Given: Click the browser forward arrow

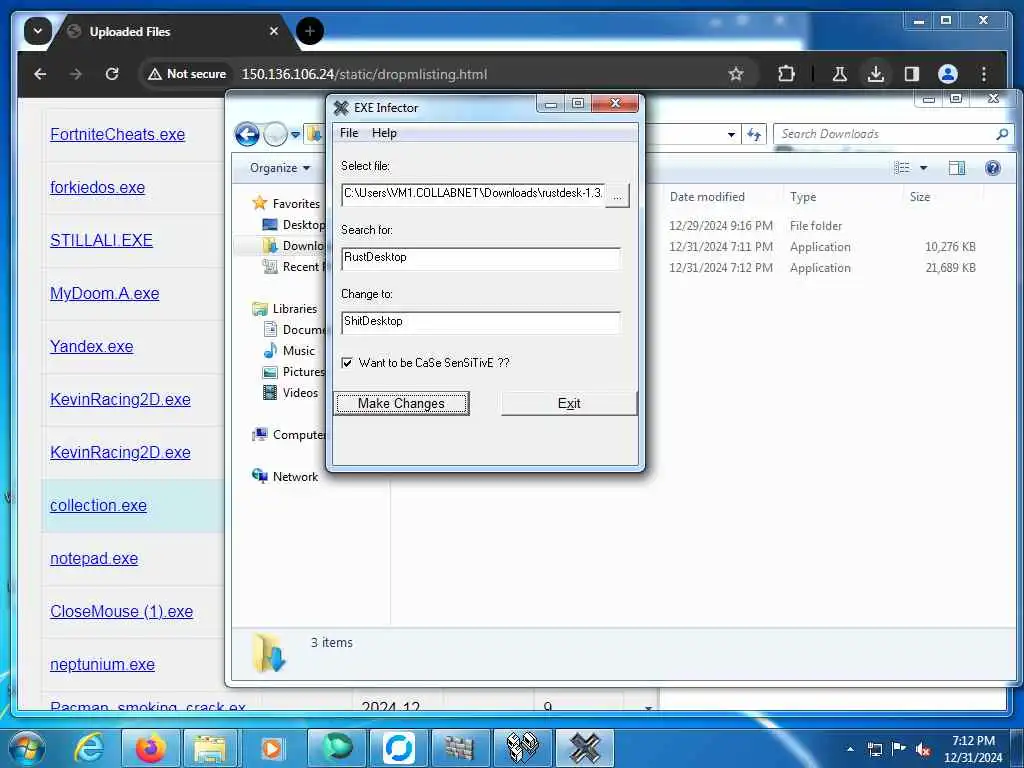Looking at the screenshot, I should pyautogui.click(x=76, y=74).
